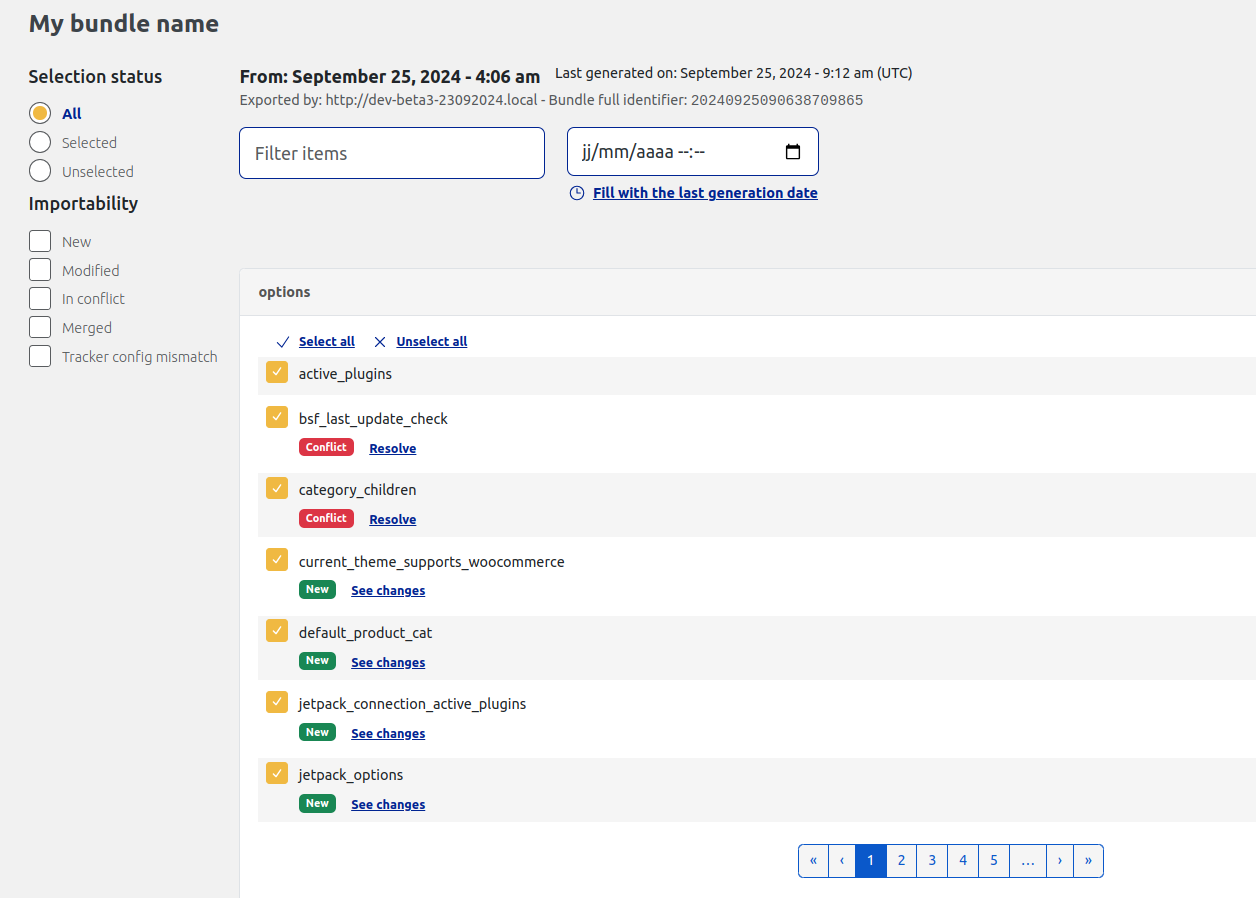This screenshot has height=898, width=1256.
Task: Tick the Modified importability checkbox
Action: tap(40, 270)
